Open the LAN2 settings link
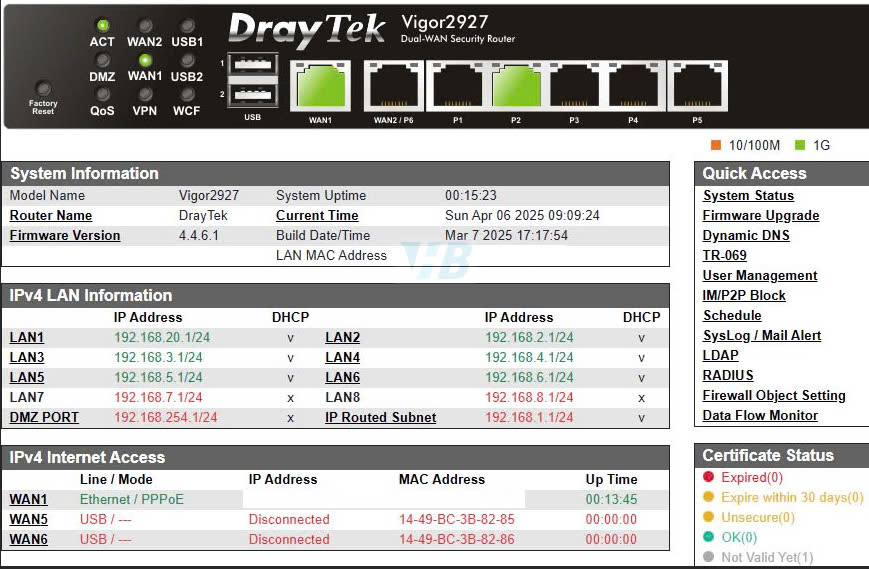Image resolution: width=869 pixels, height=569 pixels. pyautogui.click(x=343, y=337)
